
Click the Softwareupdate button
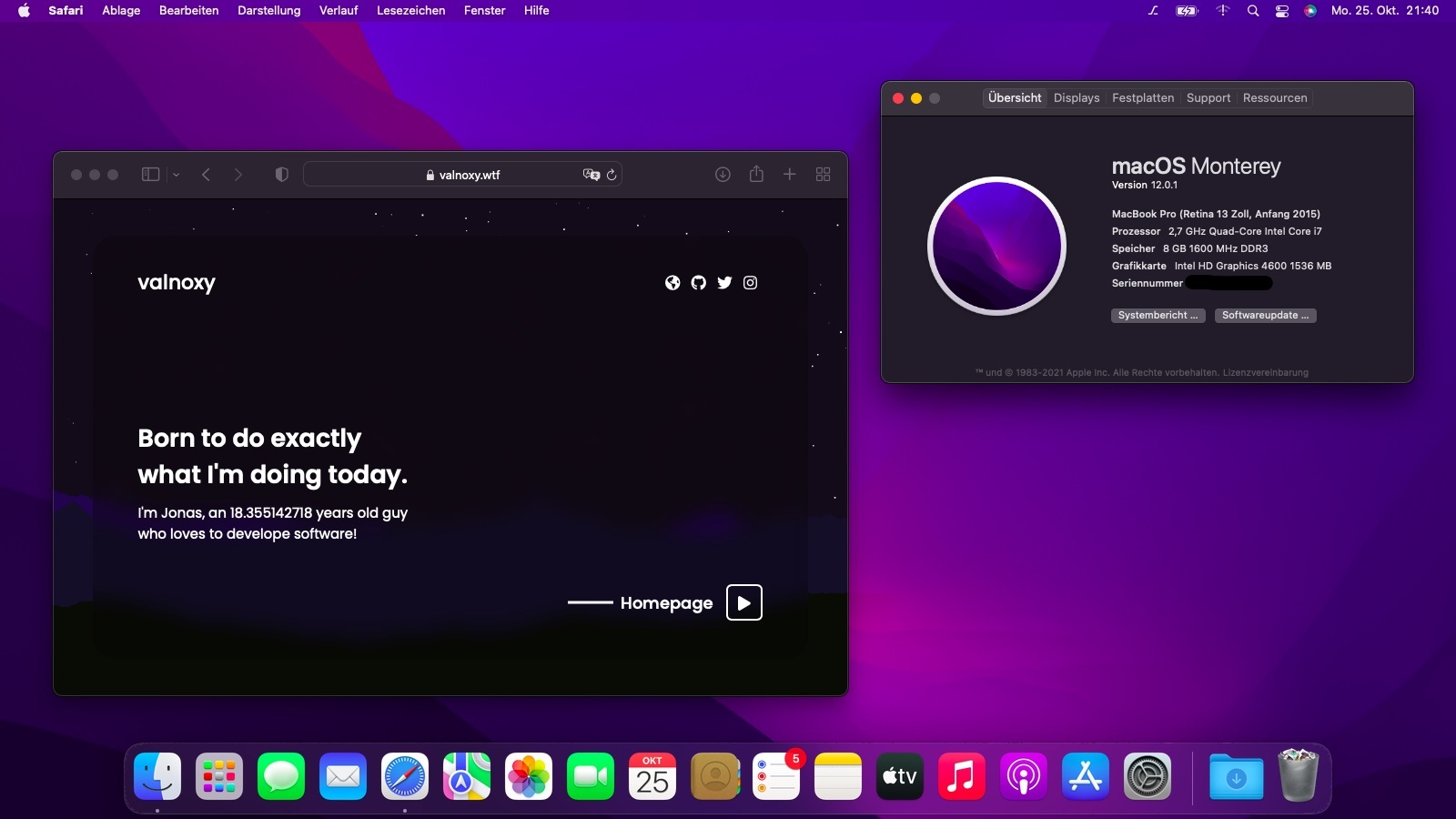click(1266, 316)
